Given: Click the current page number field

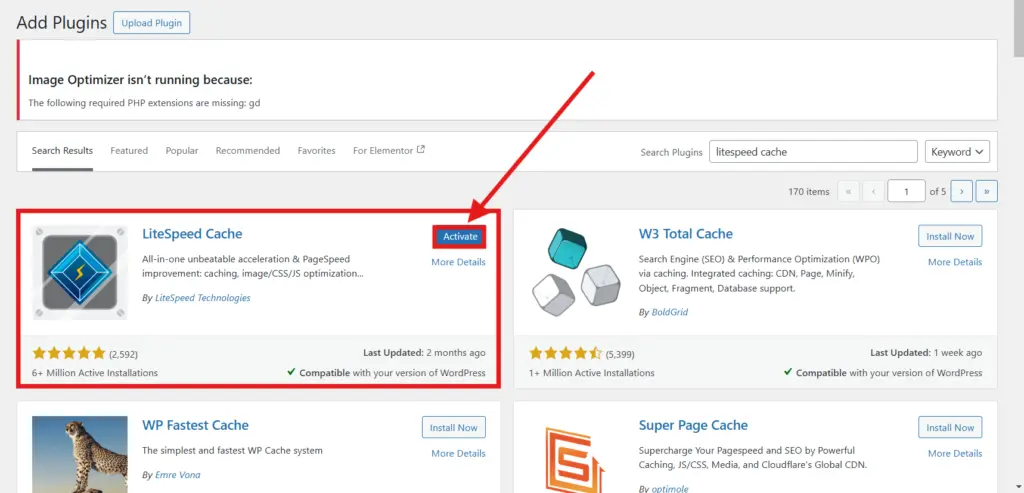Looking at the screenshot, I should (906, 191).
